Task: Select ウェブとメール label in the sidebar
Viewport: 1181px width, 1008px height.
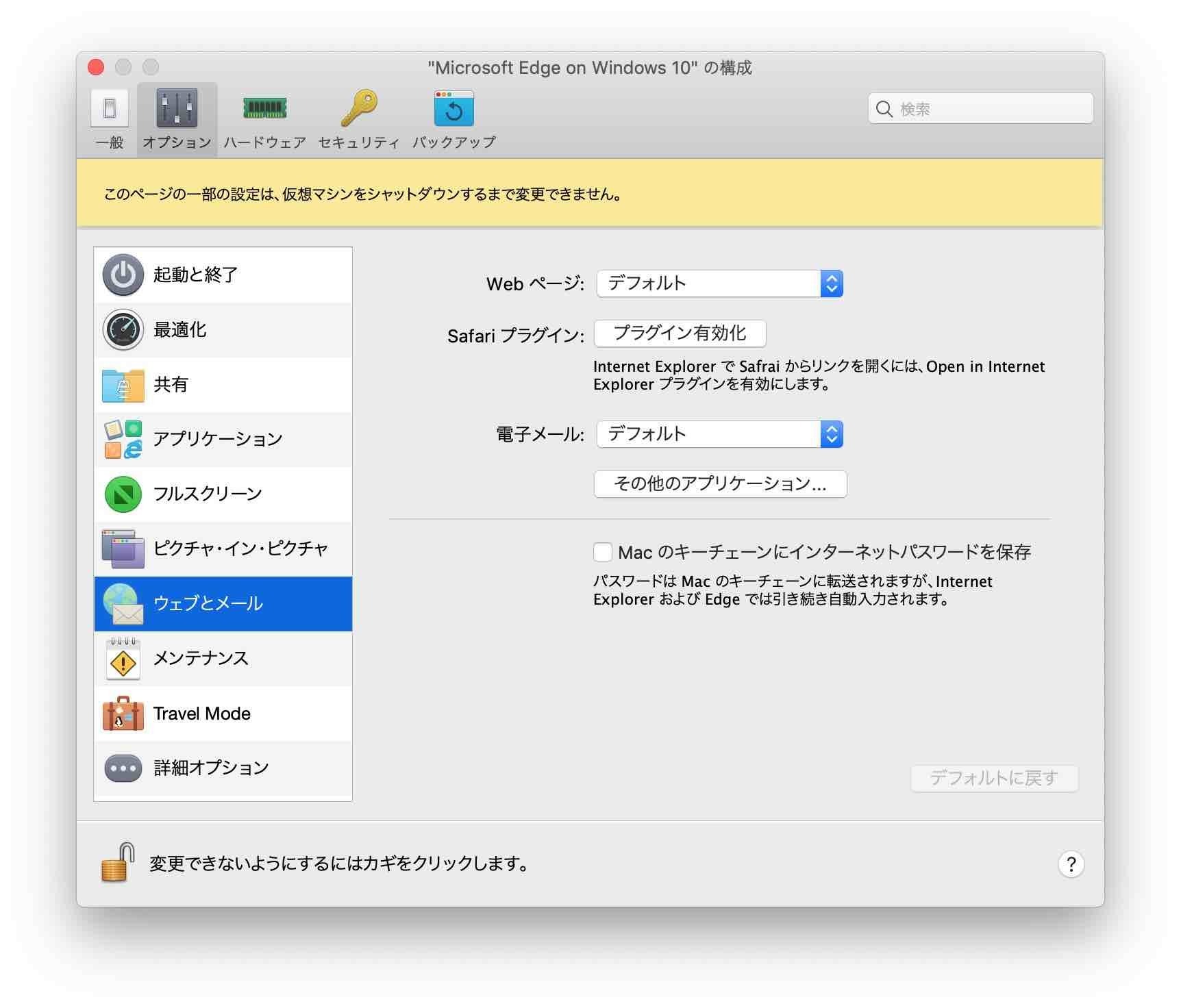Action: pos(208,603)
